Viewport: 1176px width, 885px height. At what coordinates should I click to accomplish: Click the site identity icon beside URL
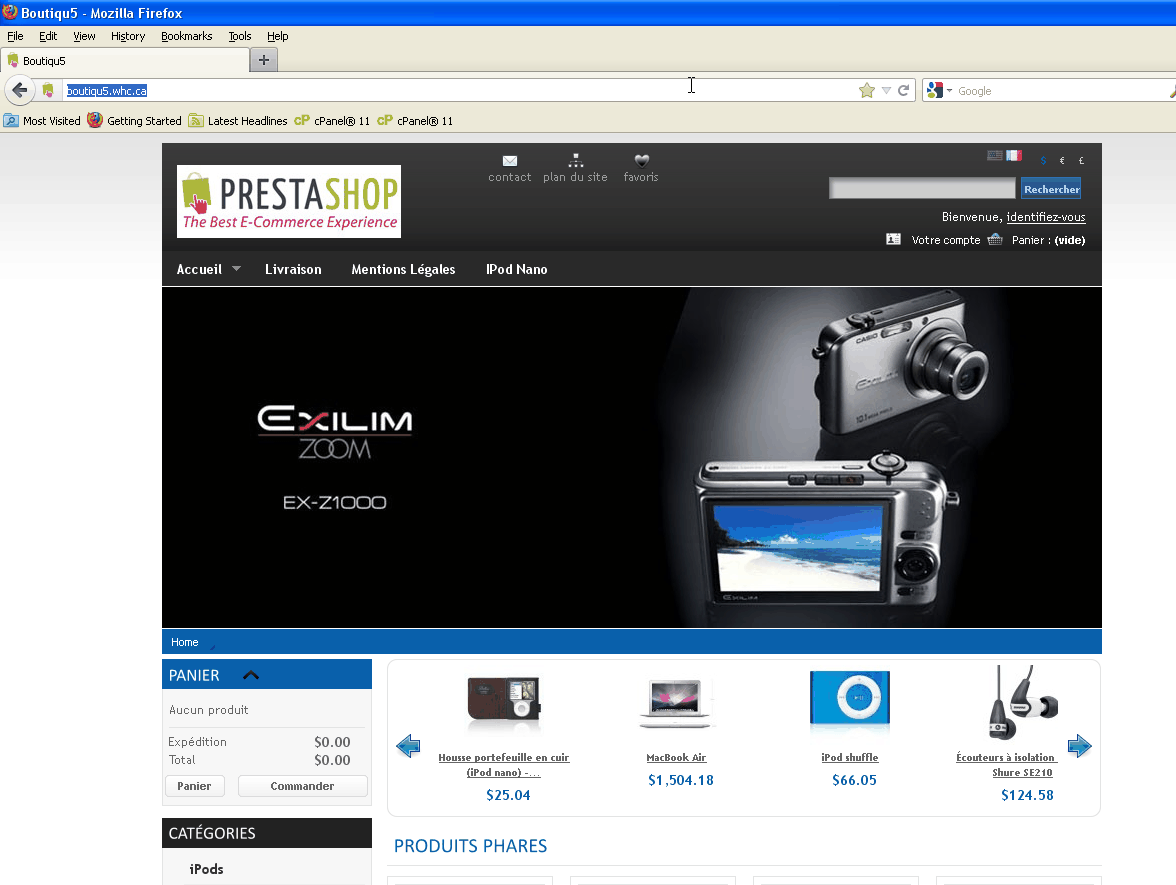48,91
